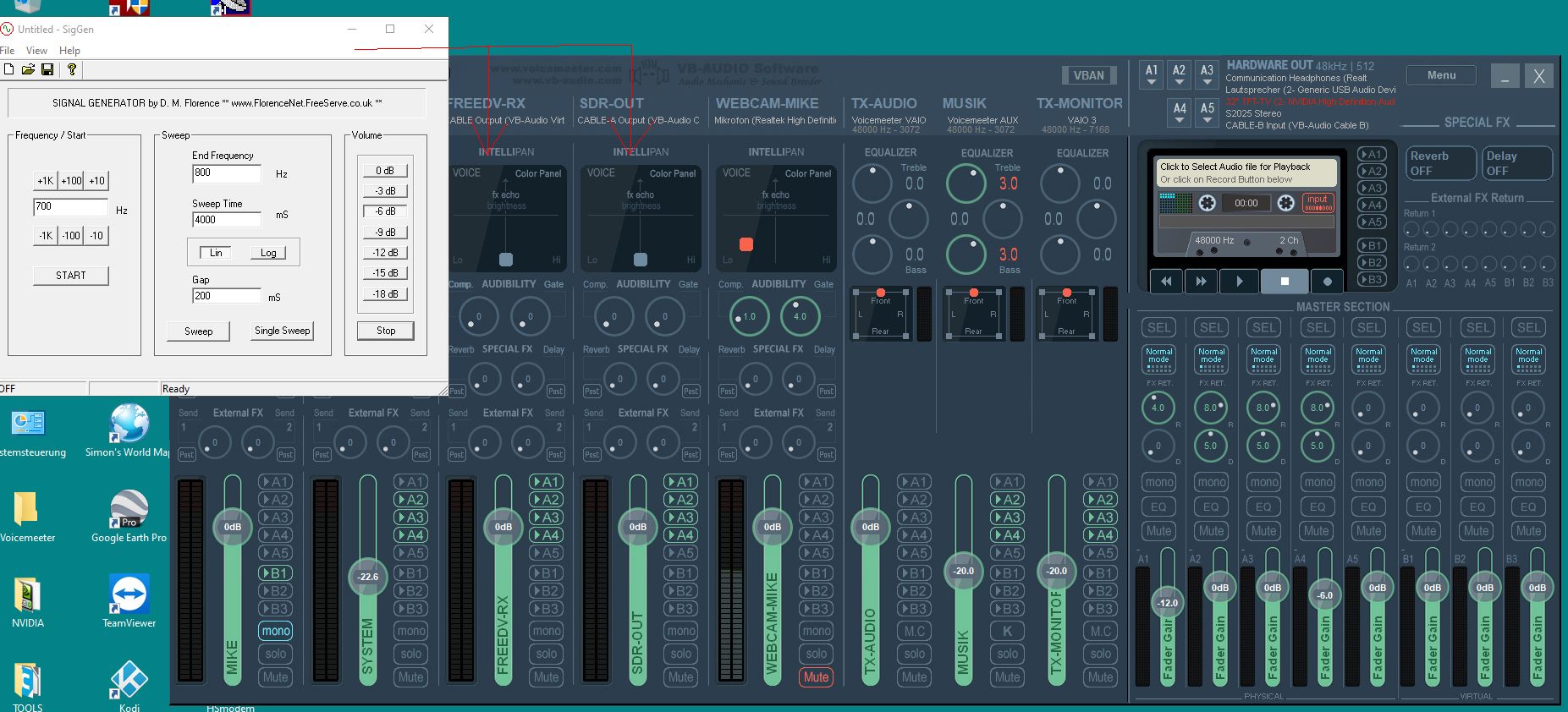Screen dimensions: 1568x712
Task: Toggle the MIKE strip mono button
Action: pyautogui.click(x=276, y=631)
